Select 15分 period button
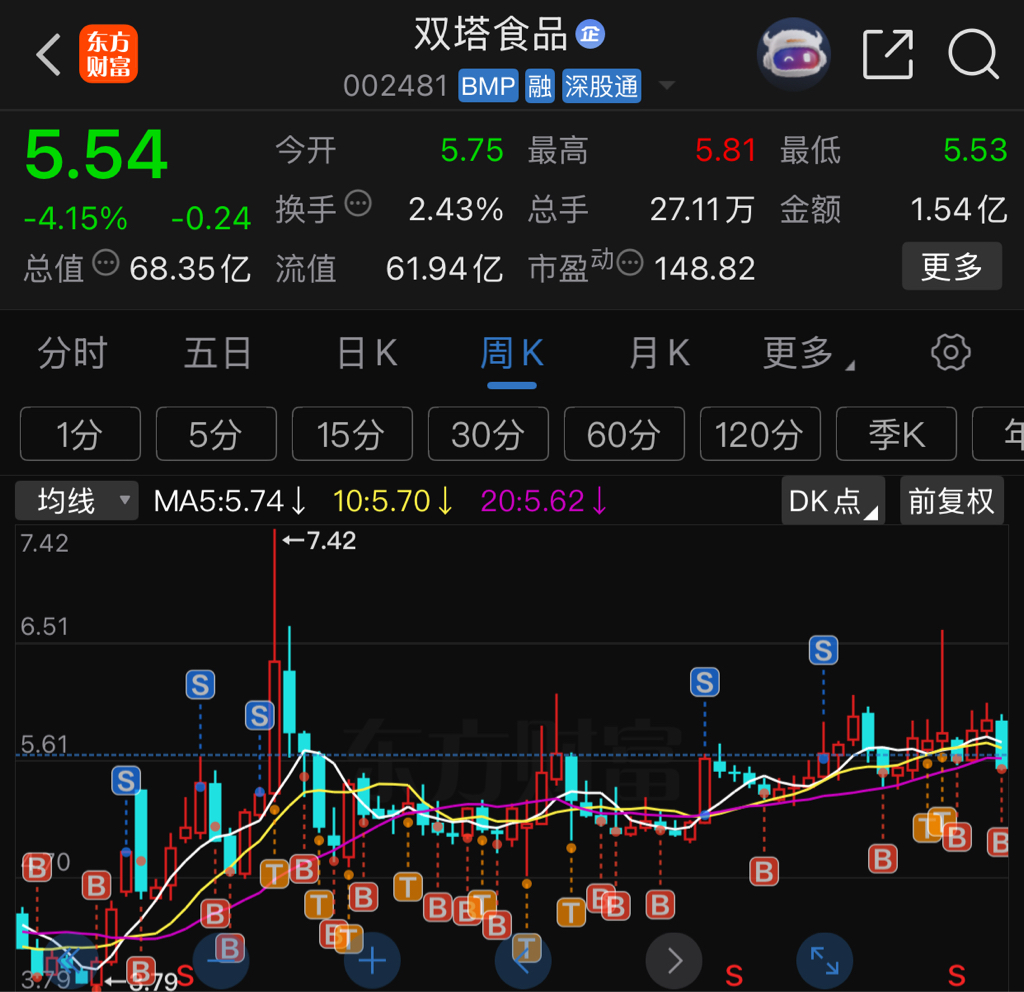Viewport: 1024px width, 992px height. click(352, 434)
